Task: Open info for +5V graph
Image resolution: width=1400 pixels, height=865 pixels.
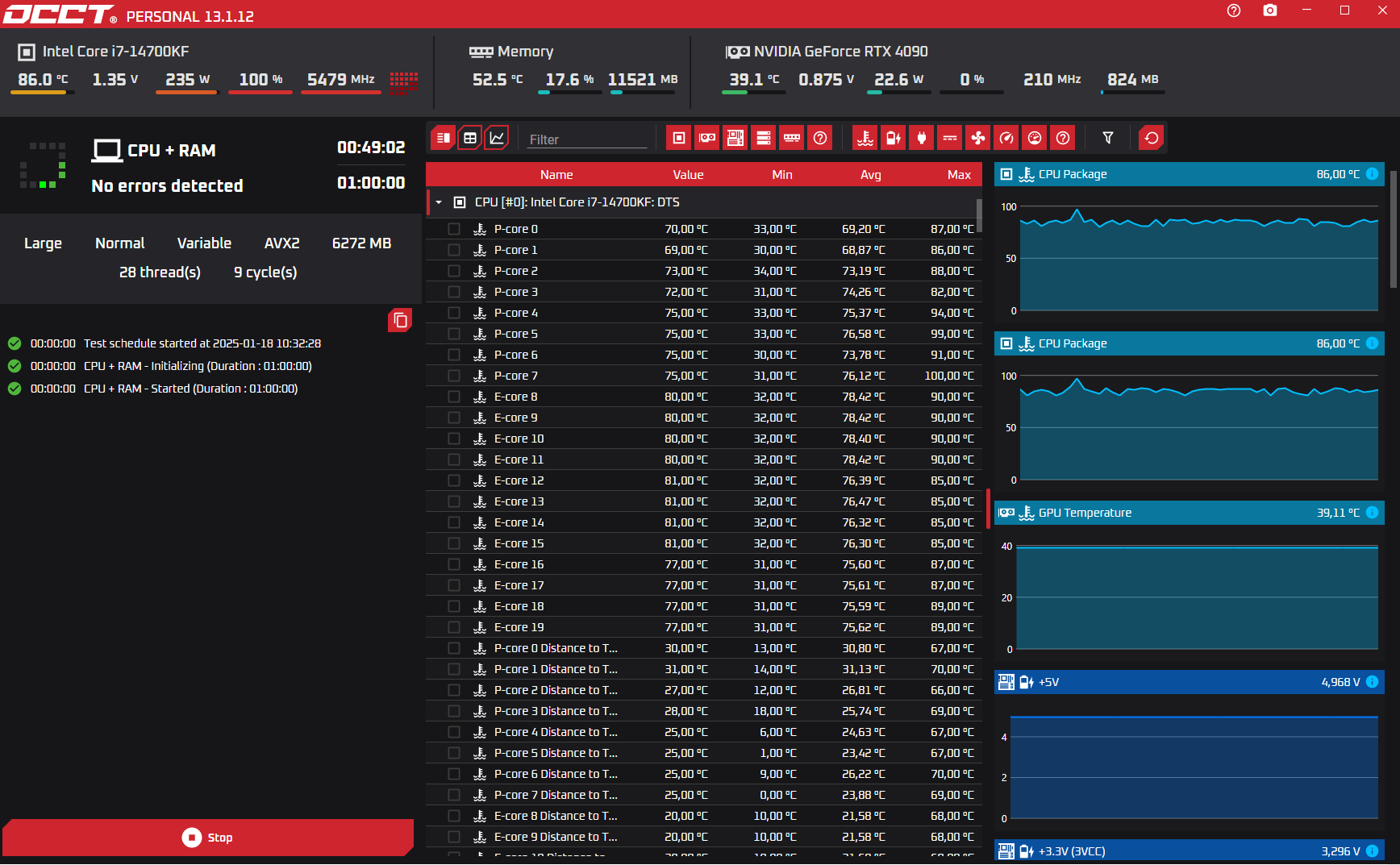Action: click(1372, 682)
